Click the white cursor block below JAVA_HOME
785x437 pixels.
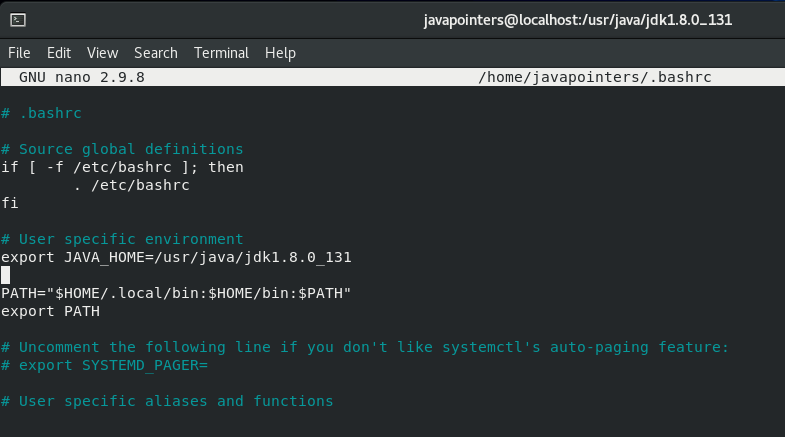point(6,275)
